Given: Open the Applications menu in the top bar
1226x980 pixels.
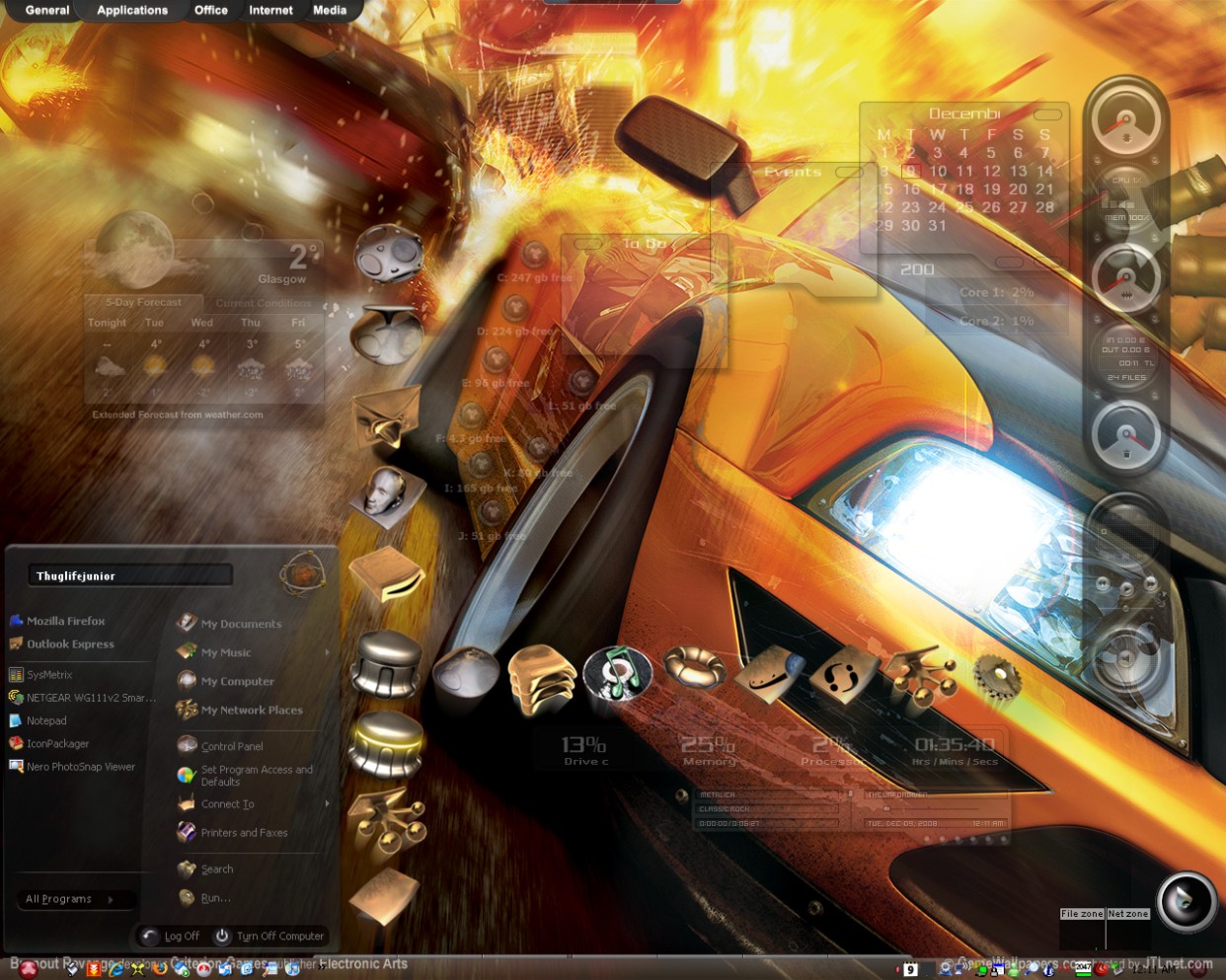Looking at the screenshot, I should [132, 10].
